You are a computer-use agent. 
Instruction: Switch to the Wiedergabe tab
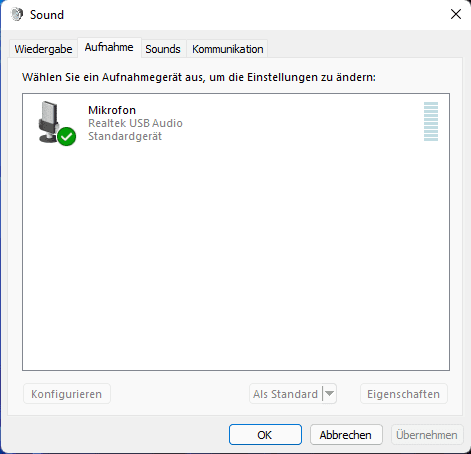(43, 49)
